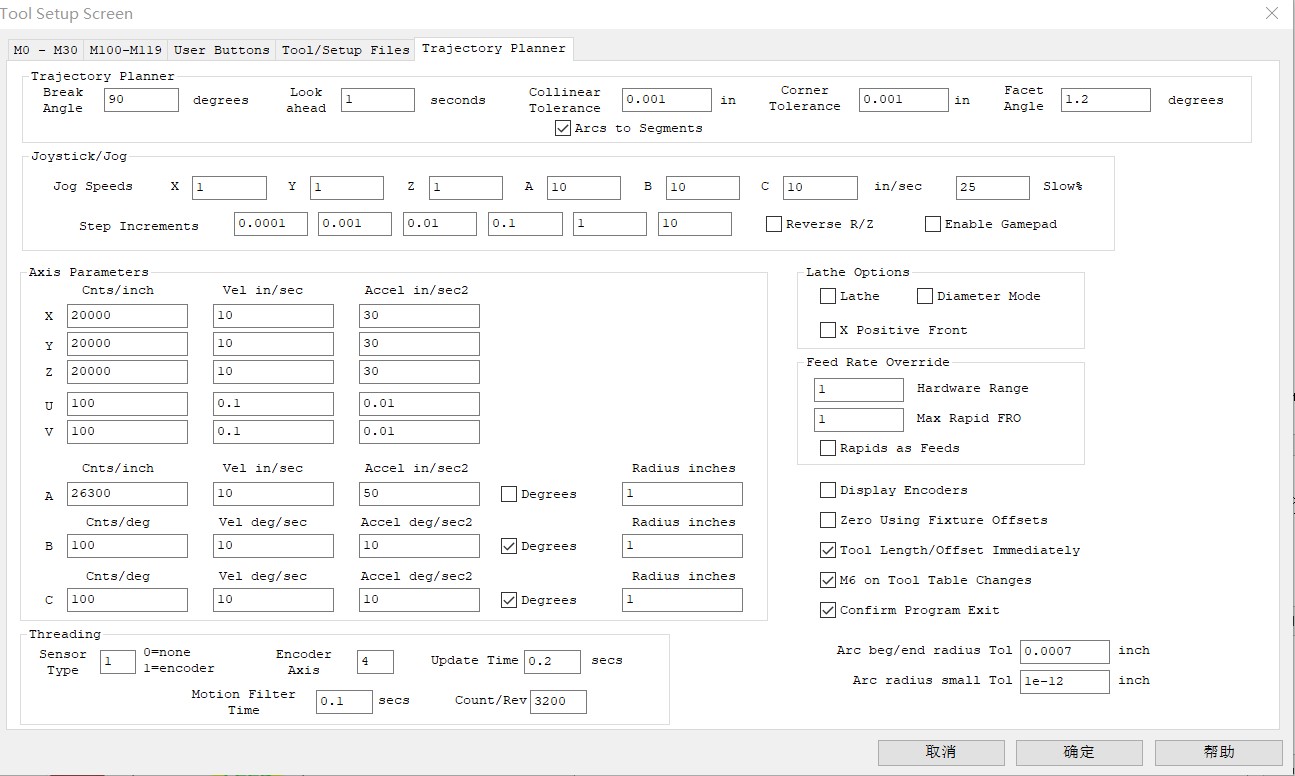The height and width of the screenshot is (776, 1295).
Task: Check the Enable Gamepad option
Action: (933, 224)
